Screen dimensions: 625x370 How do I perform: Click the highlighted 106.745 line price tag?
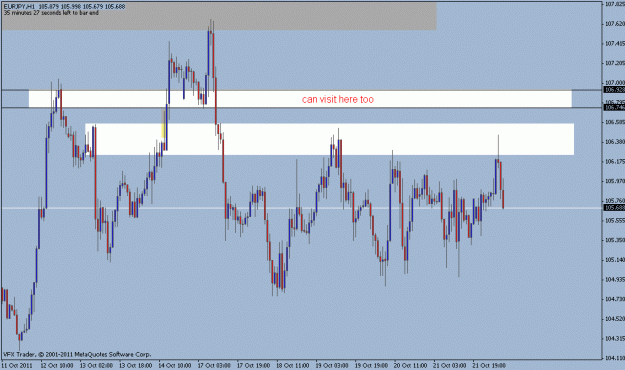[614, 107]
